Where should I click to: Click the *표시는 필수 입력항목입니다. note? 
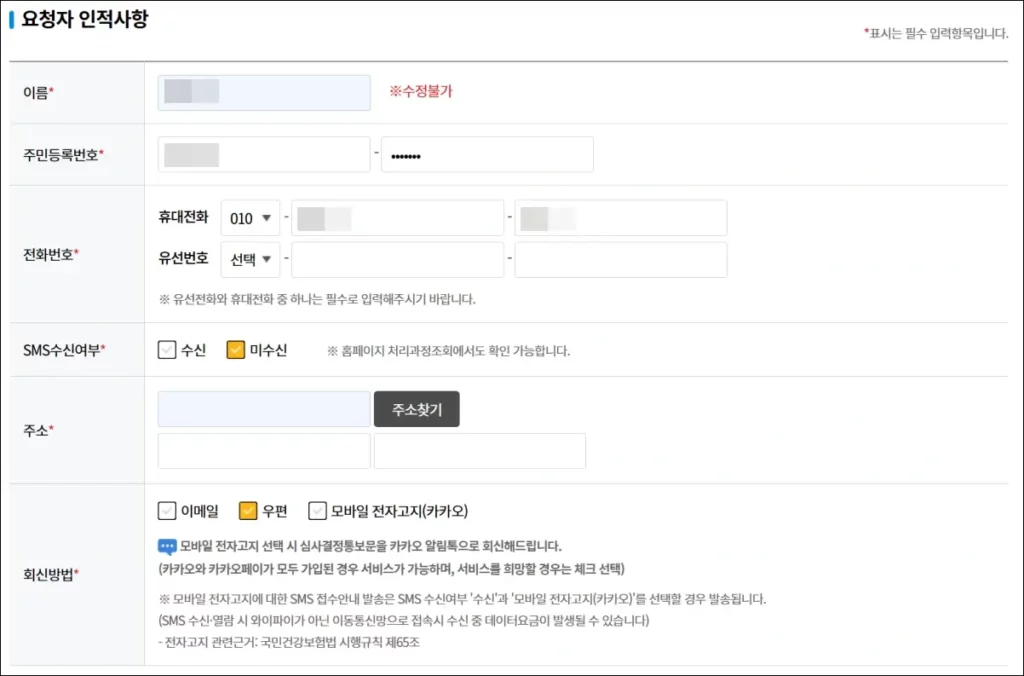click(x=936, y=33)
